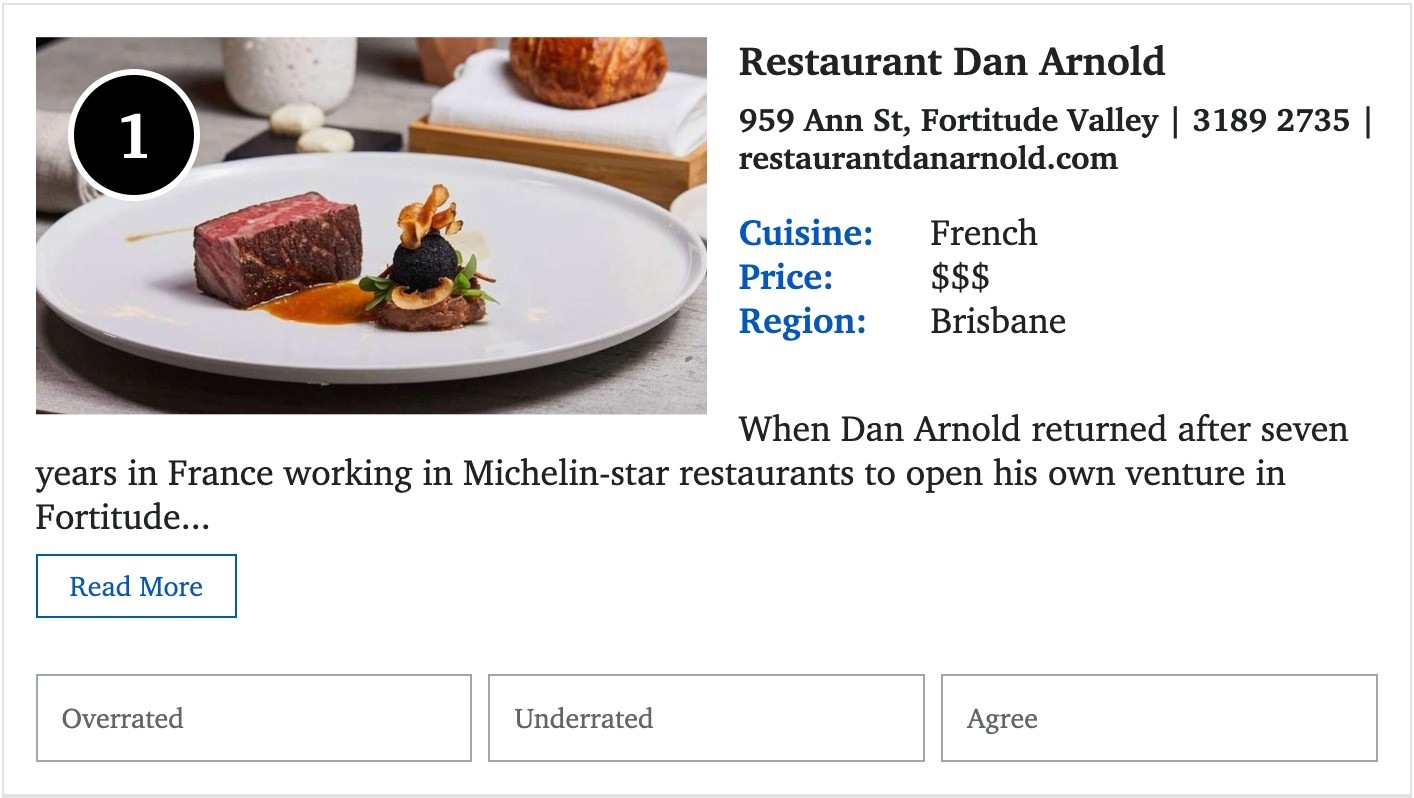The image size is (1414, 798).
Task: Click the number 1 rank badge
Action: pyautogui.click(x=134, y=136)
